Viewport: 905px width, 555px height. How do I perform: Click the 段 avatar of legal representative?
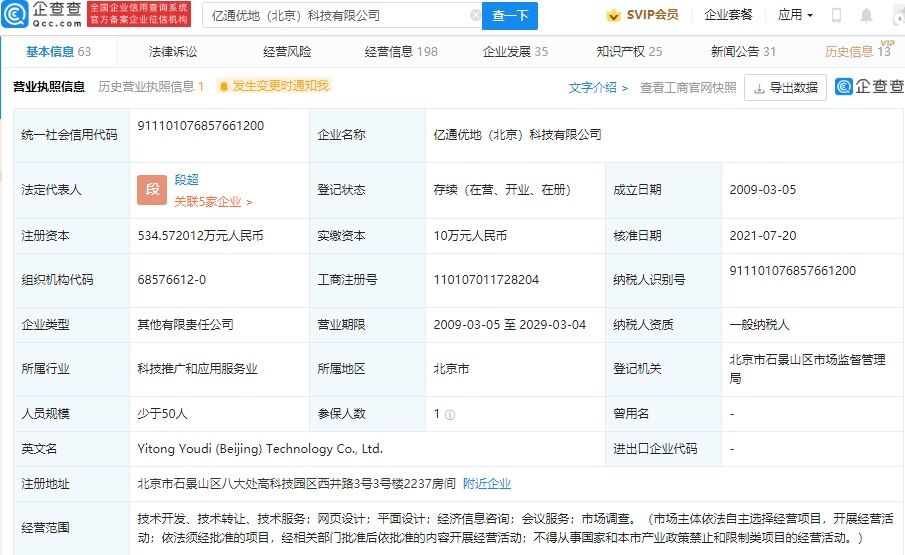click(152, 190)
